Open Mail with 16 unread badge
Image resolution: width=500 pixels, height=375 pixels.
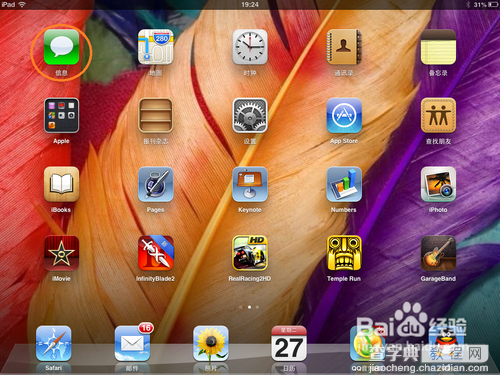click(x=133, y=343)
